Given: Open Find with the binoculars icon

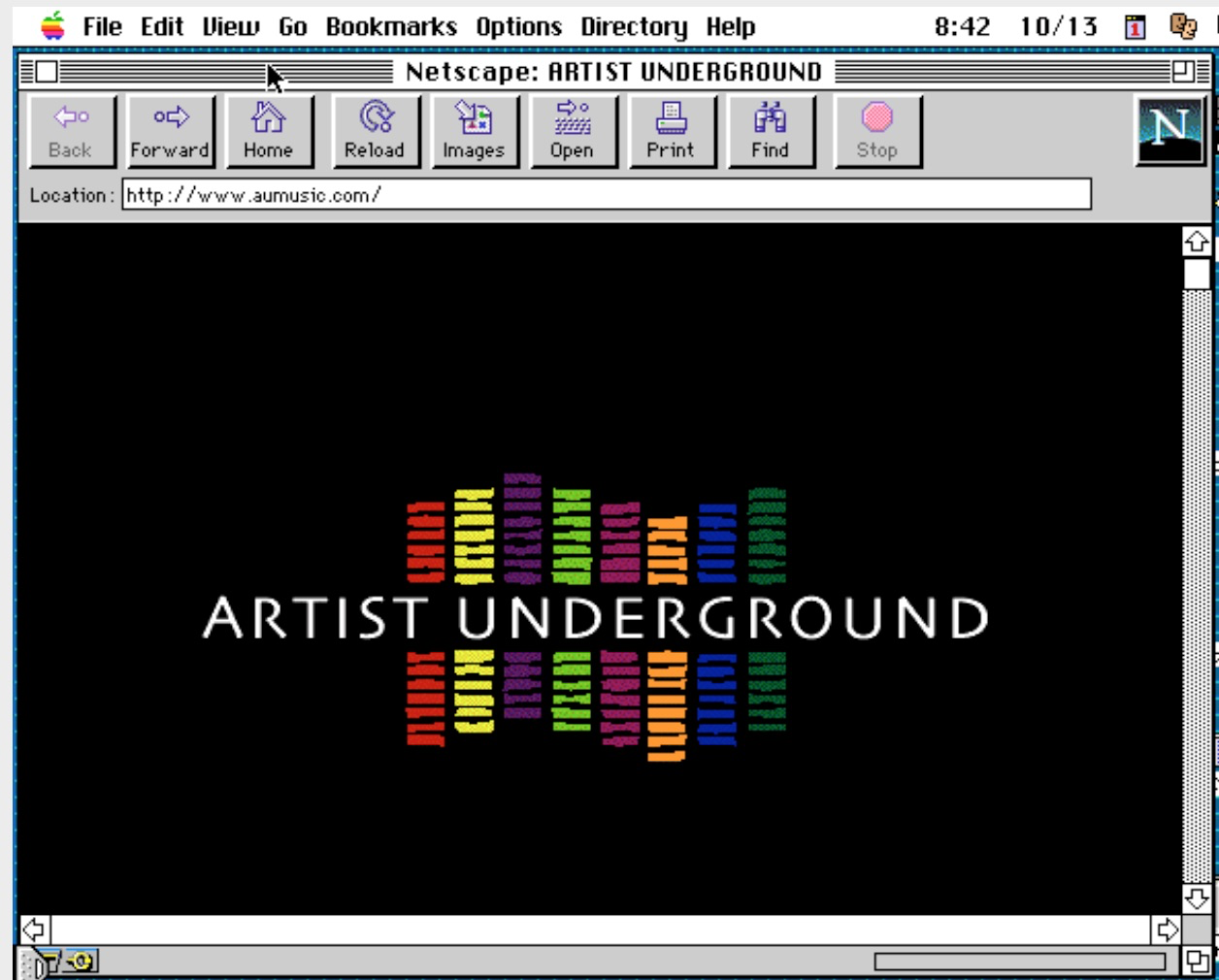Looking at the screenshot, I should point(770,132).
